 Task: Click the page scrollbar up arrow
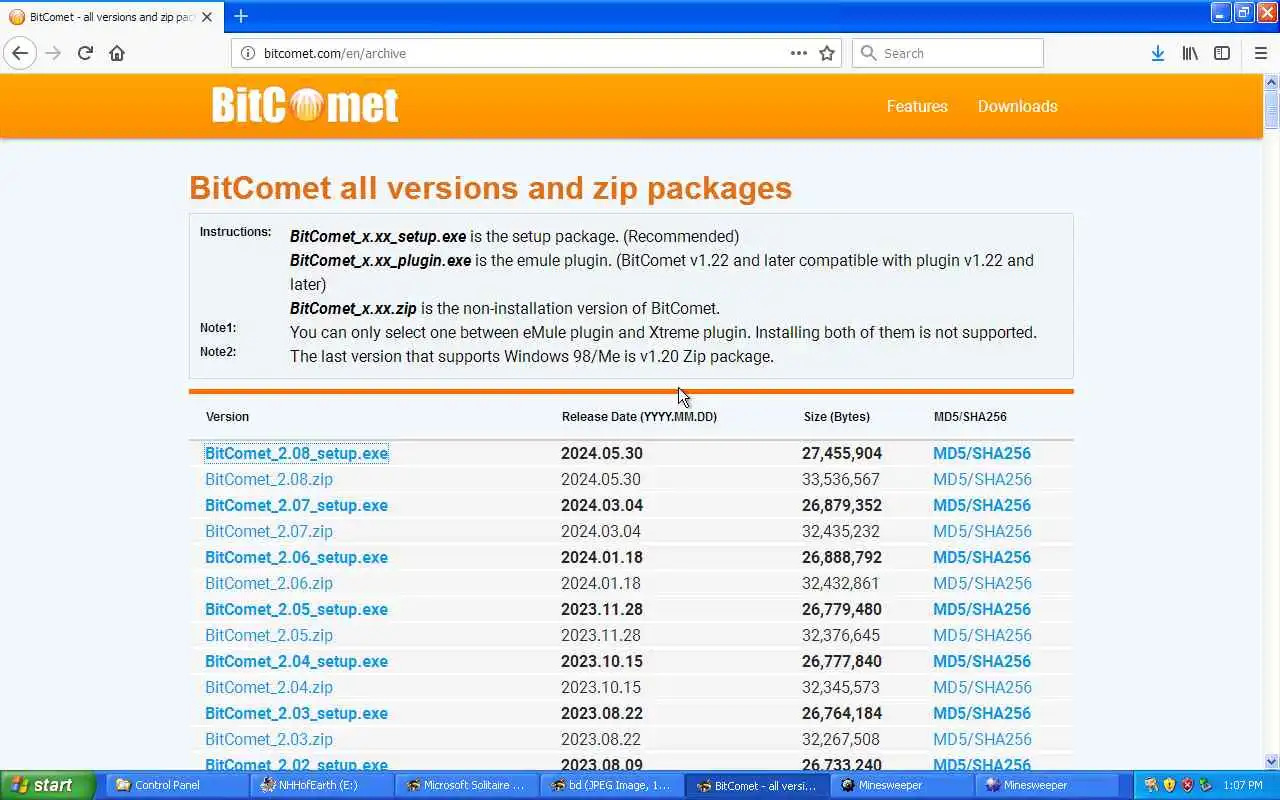click(x=1271, y=82)
